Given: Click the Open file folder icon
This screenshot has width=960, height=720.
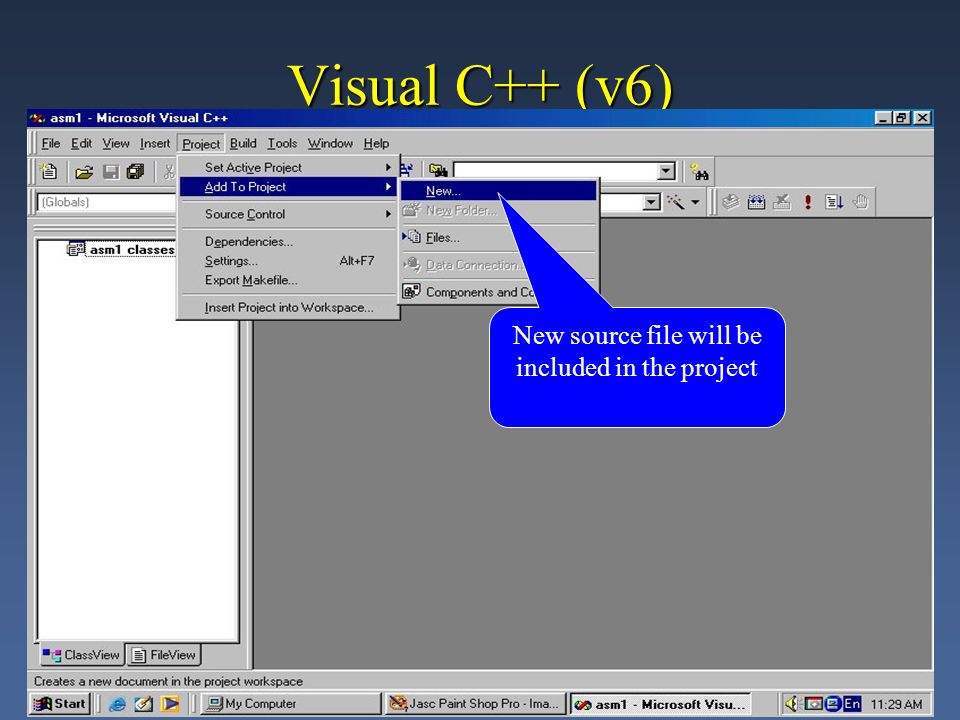Looking at the screenshot, I should pos(84,172).
